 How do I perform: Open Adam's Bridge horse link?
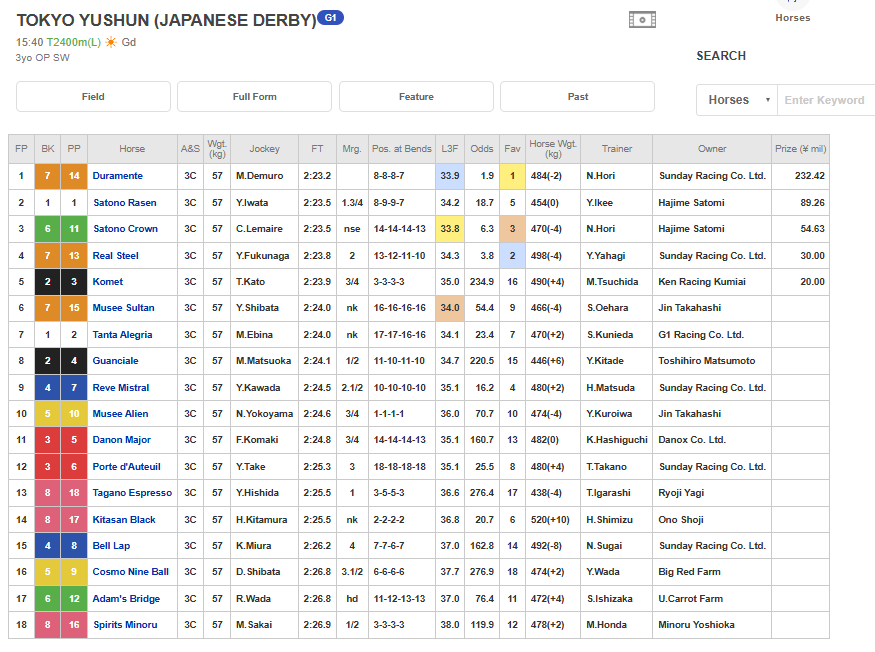126,598
